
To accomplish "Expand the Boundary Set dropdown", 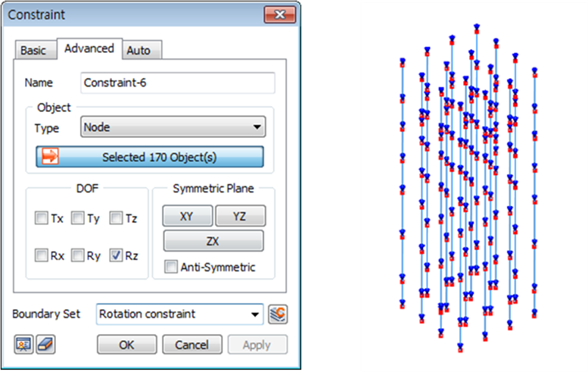I will (180, 314).
